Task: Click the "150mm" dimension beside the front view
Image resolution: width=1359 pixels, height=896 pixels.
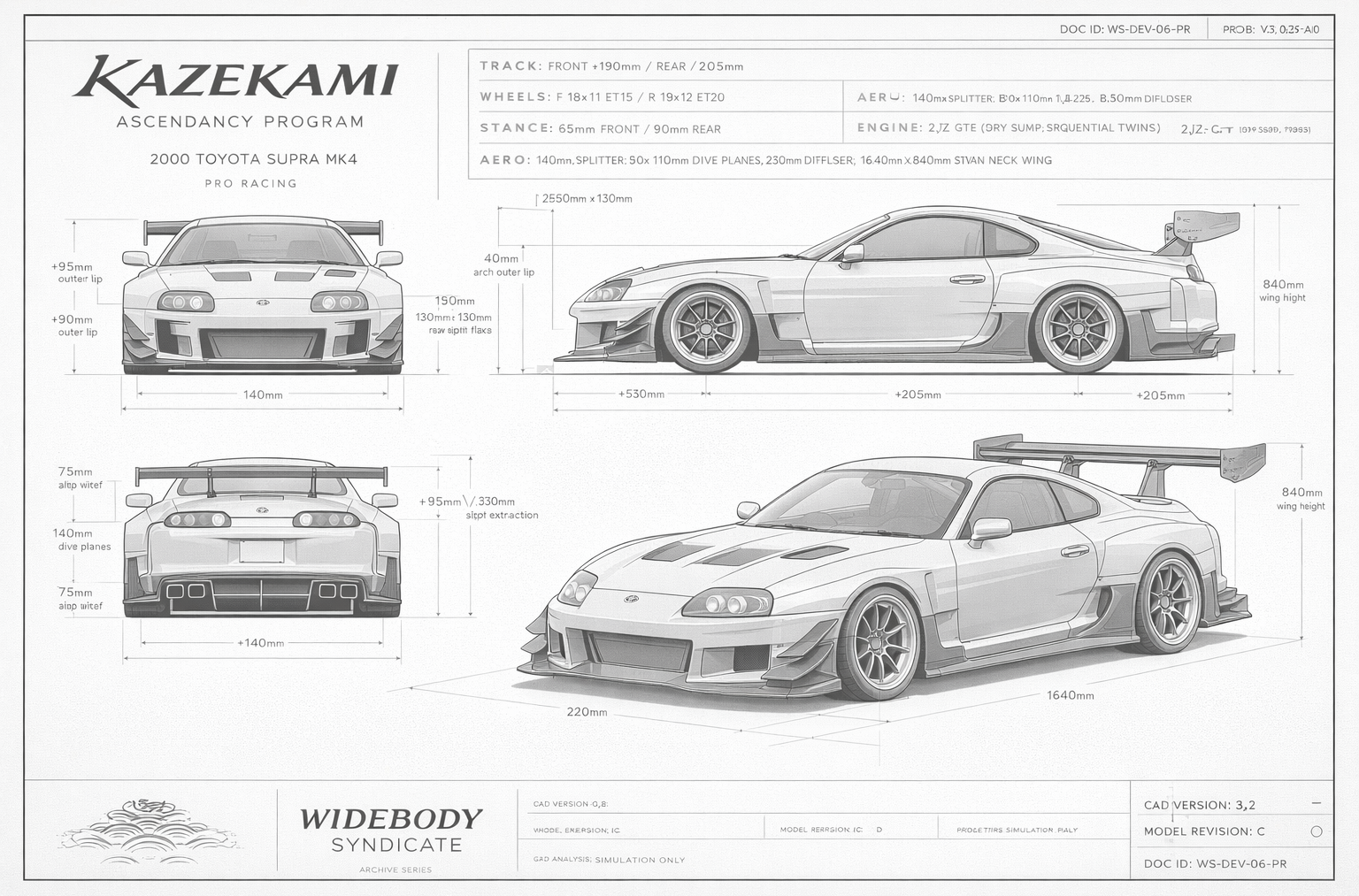Action: pyautogui.click(x=455, y=302)
